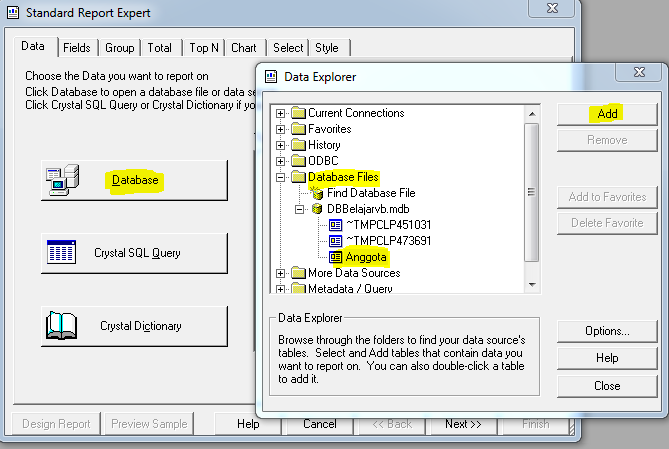This screenshot has width=669, height=449.
Task: Click the ~TMPCLP451031 table icon
Action: coord(335,225)
